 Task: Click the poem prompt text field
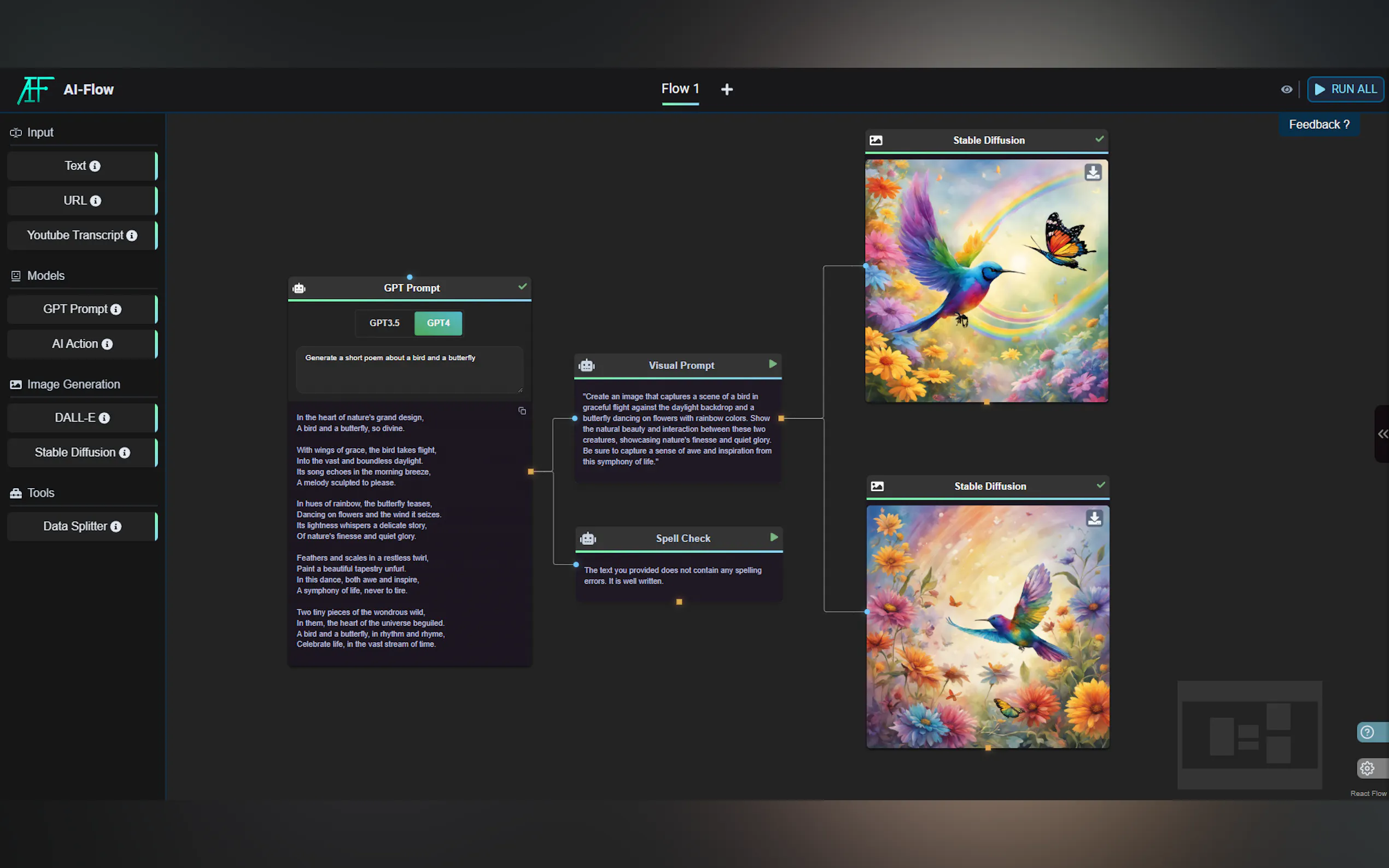tap(409, 370)
